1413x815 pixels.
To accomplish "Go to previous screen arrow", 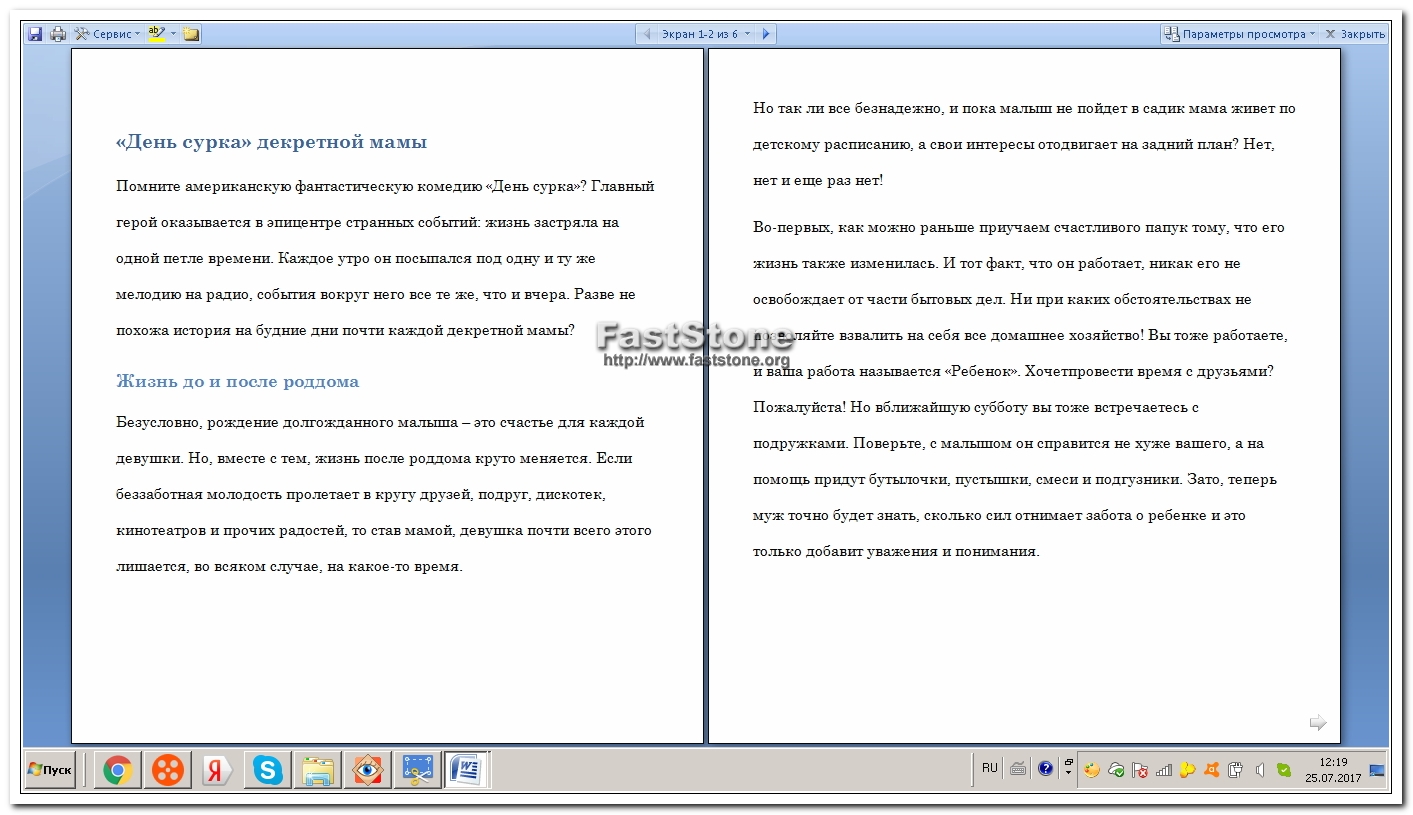I will pyautogui.click(x=646, y=34).
